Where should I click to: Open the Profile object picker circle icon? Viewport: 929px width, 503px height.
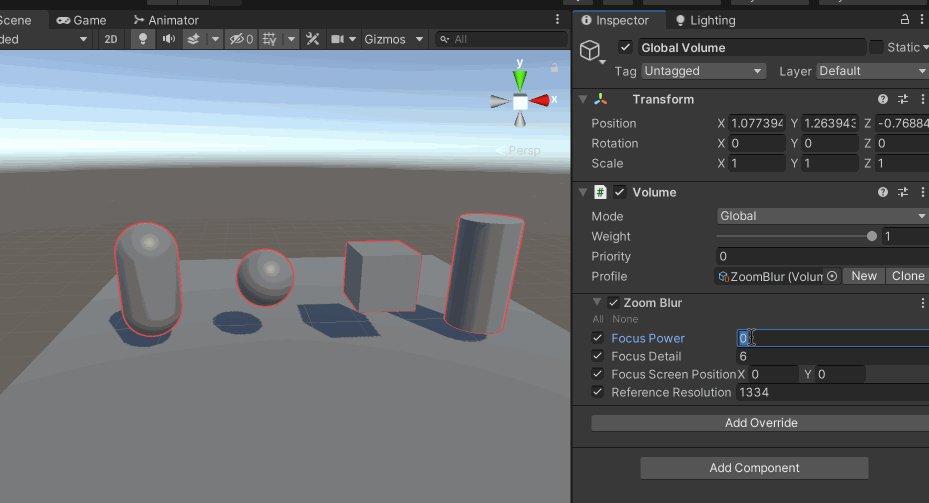click(x=831, y=276)
